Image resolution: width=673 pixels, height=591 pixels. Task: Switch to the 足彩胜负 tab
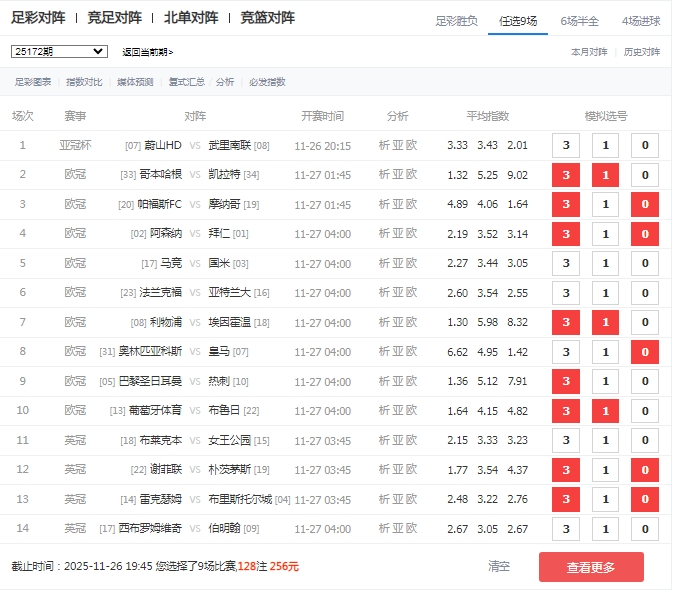457,20
